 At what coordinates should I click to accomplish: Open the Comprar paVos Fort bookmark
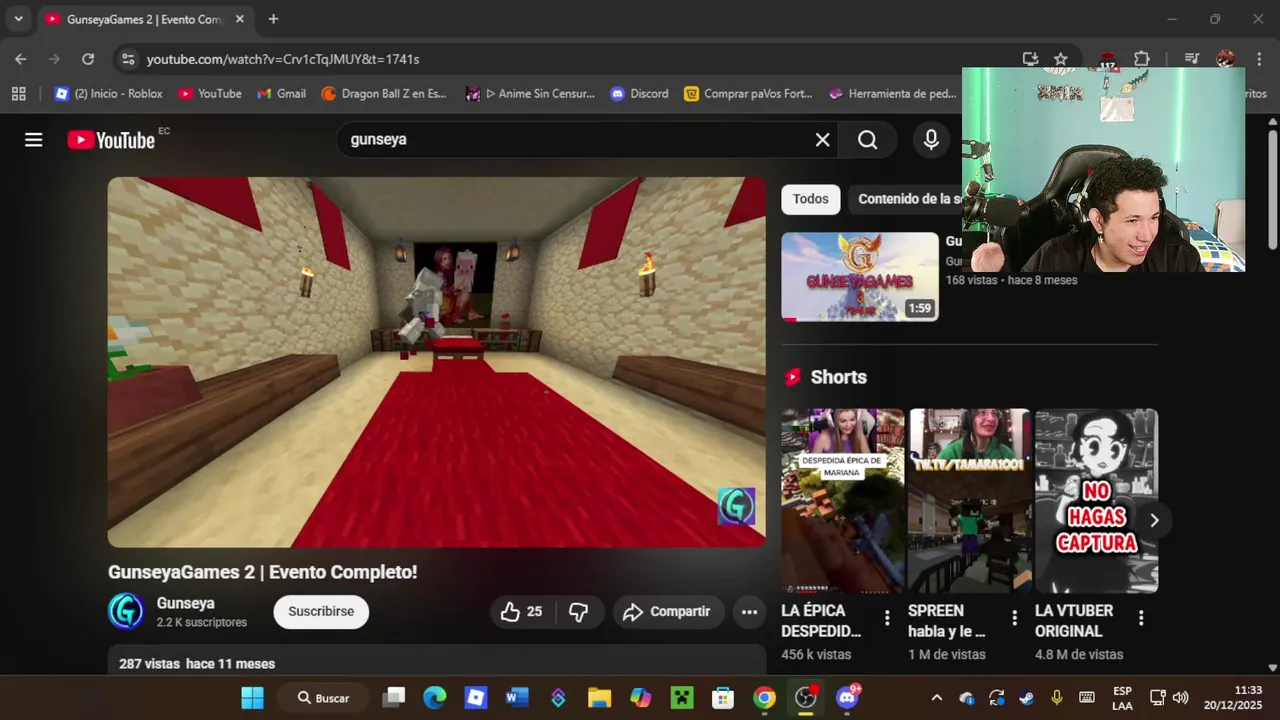748,94
